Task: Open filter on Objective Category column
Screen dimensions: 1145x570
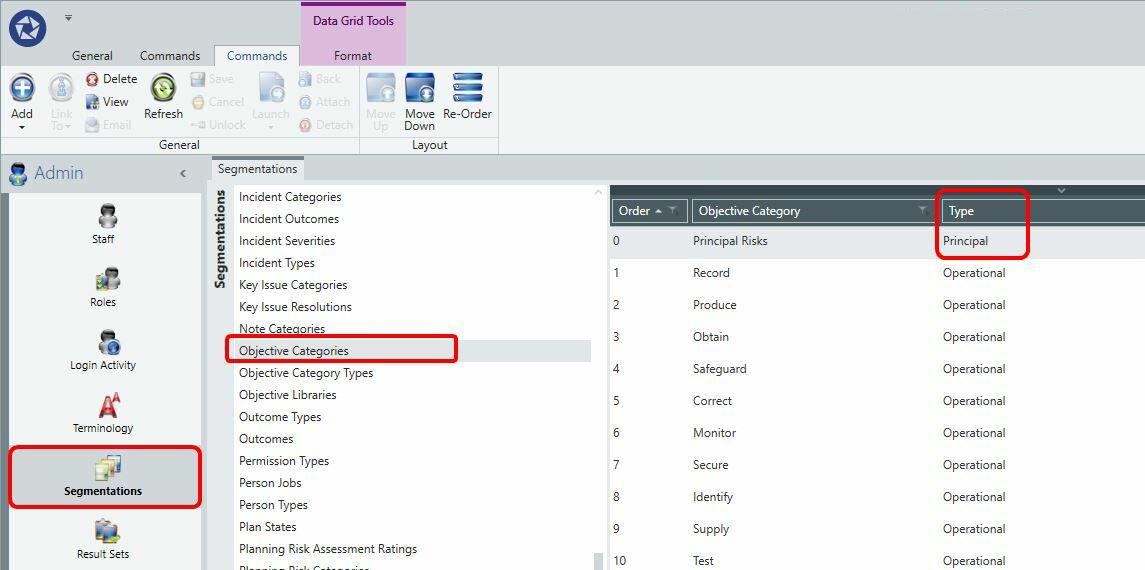Action: pos(924,211)
